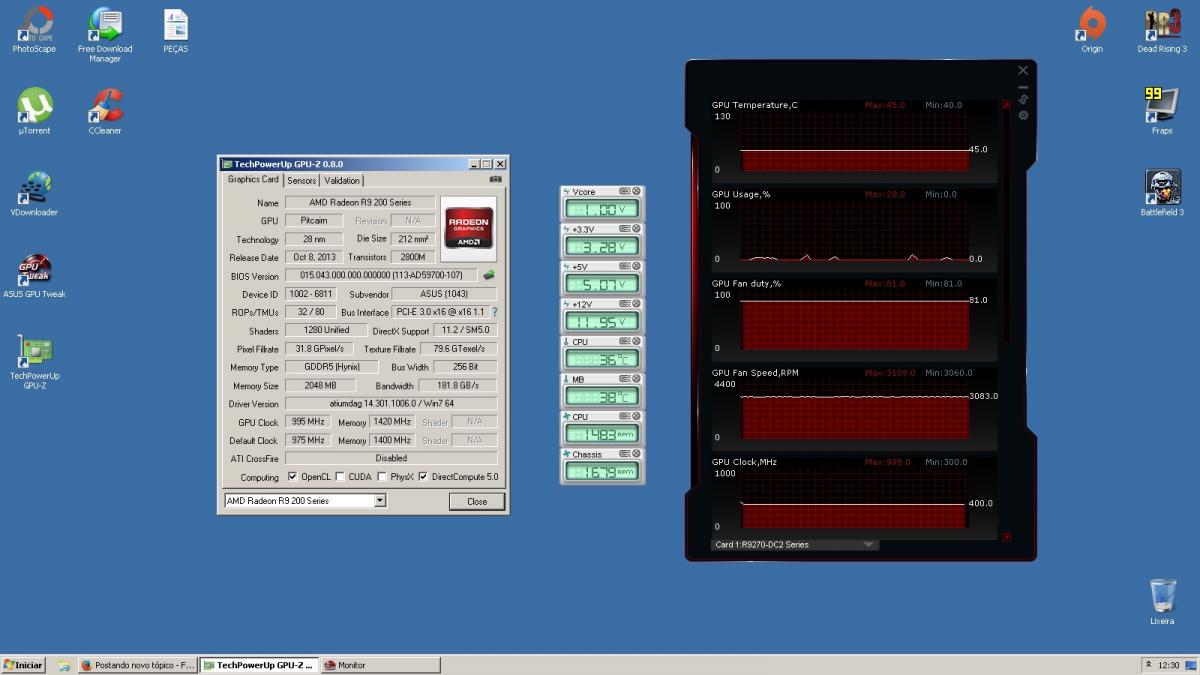Image resolution: width=1200 pixels, height=675 pixels.
Task: Click the BIOS Version value field
Action: [381, 275]
